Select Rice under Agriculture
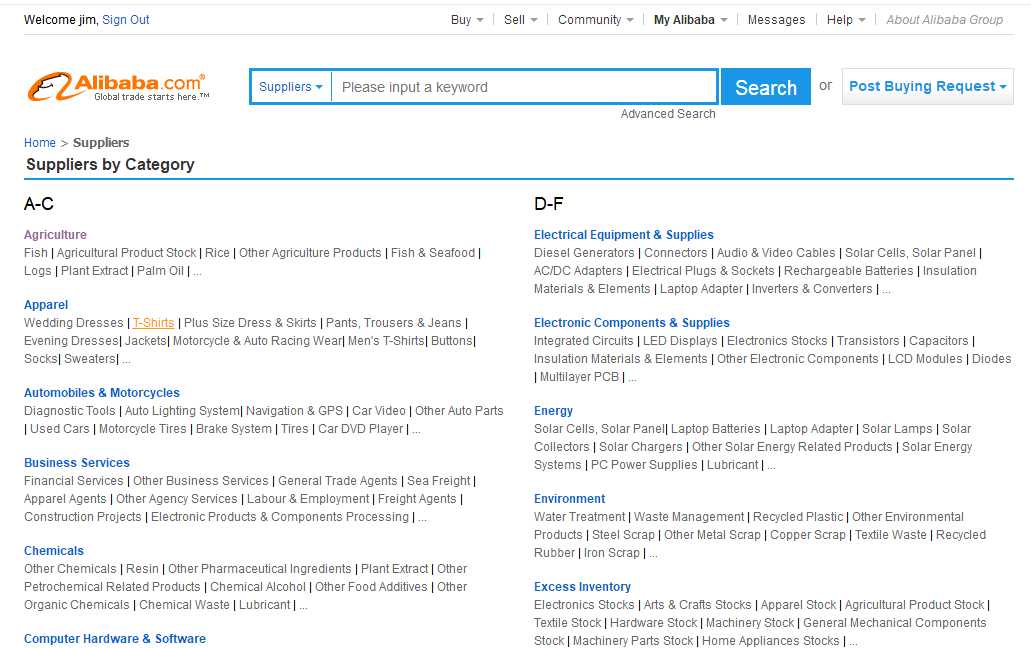1031x648 pixels. [x=217, y=253]
